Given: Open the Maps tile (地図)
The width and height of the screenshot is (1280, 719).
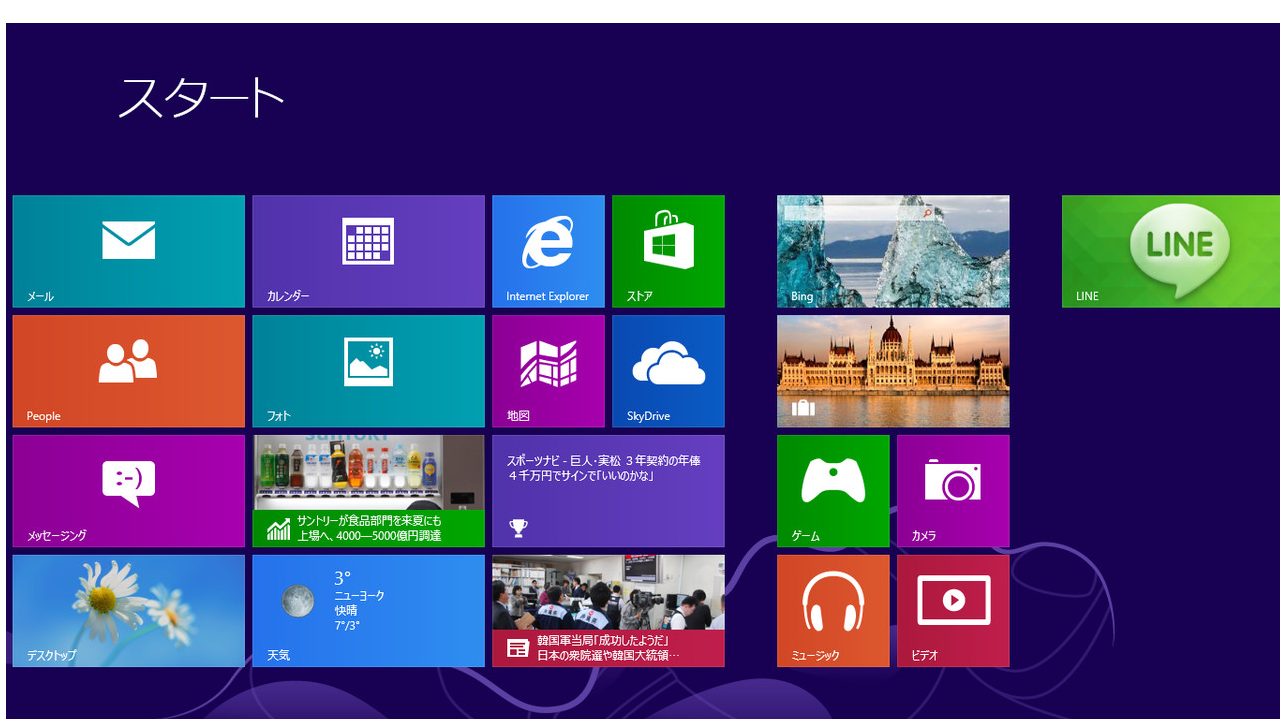Looking at the screenshot, I should (x=548, y=371).
